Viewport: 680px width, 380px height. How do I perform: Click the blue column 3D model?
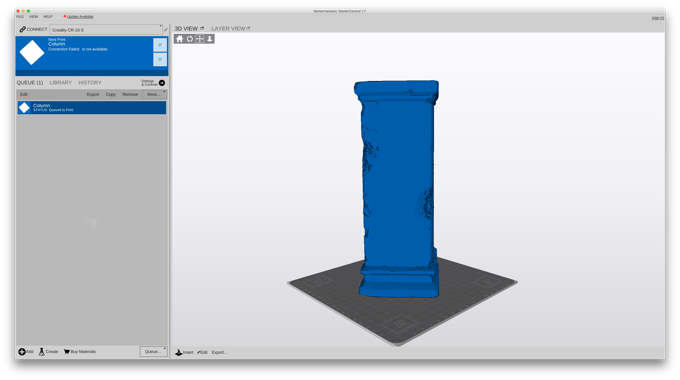(398, 189)
